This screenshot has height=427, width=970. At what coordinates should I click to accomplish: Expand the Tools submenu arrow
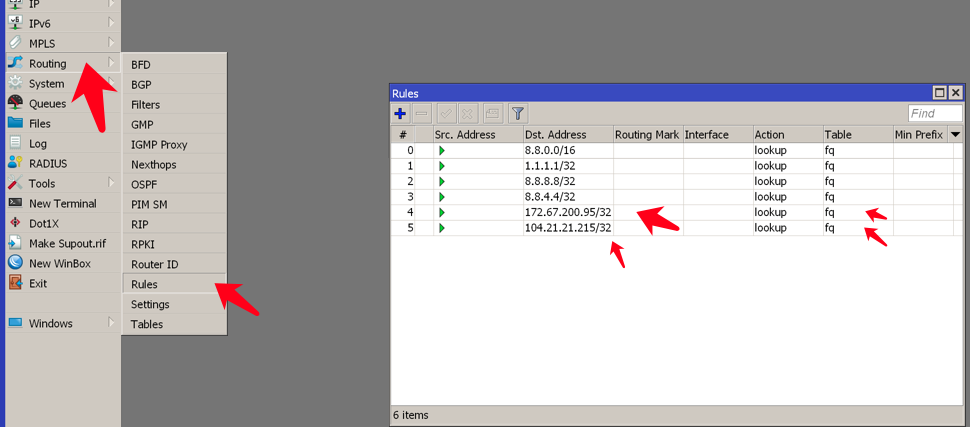111,182
